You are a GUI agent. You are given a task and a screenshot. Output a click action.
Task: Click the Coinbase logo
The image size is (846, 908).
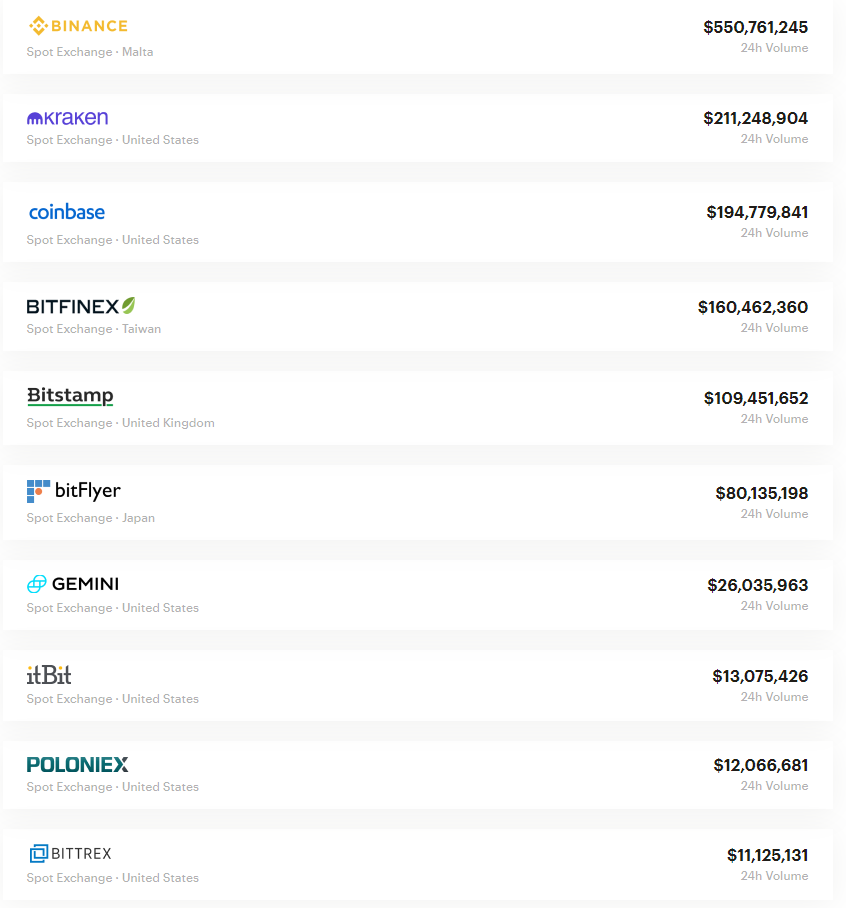coord(67,212)
